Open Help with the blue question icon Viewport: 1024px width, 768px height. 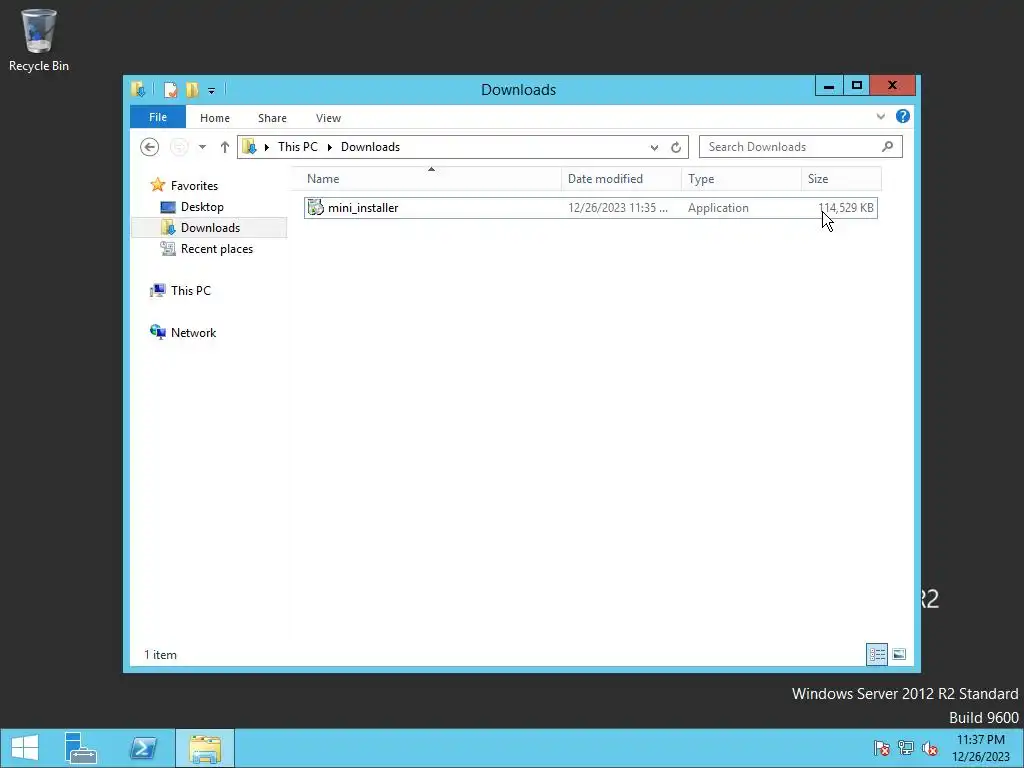(903, 116)
